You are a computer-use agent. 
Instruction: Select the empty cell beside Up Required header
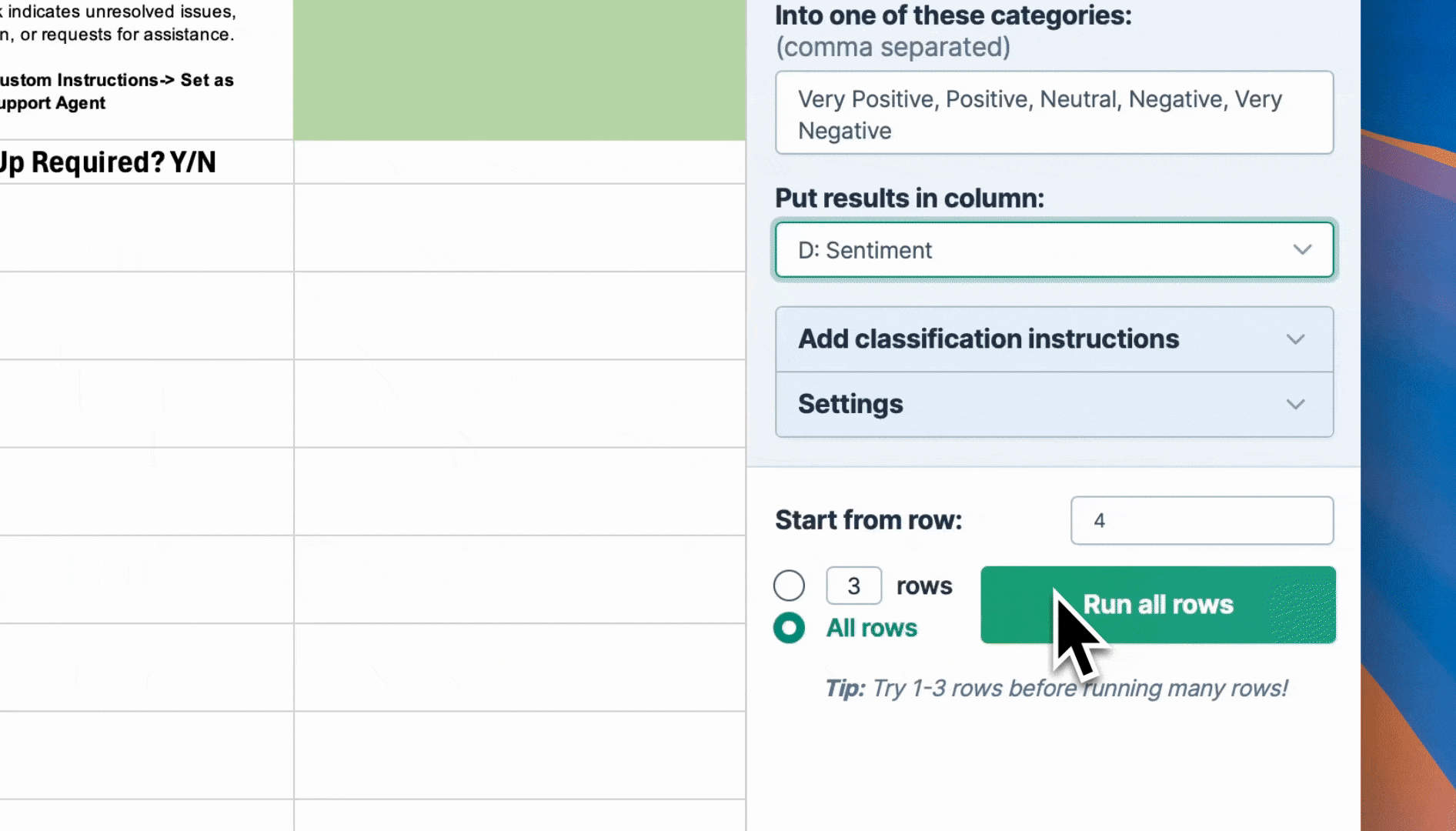tap(519, 162)
